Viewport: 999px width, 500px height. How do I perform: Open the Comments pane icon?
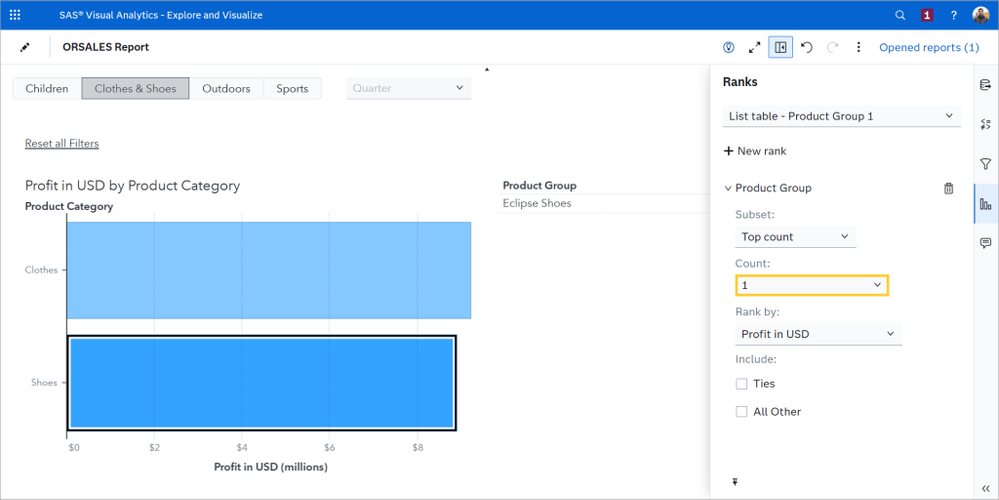click(x=985, y=243)
